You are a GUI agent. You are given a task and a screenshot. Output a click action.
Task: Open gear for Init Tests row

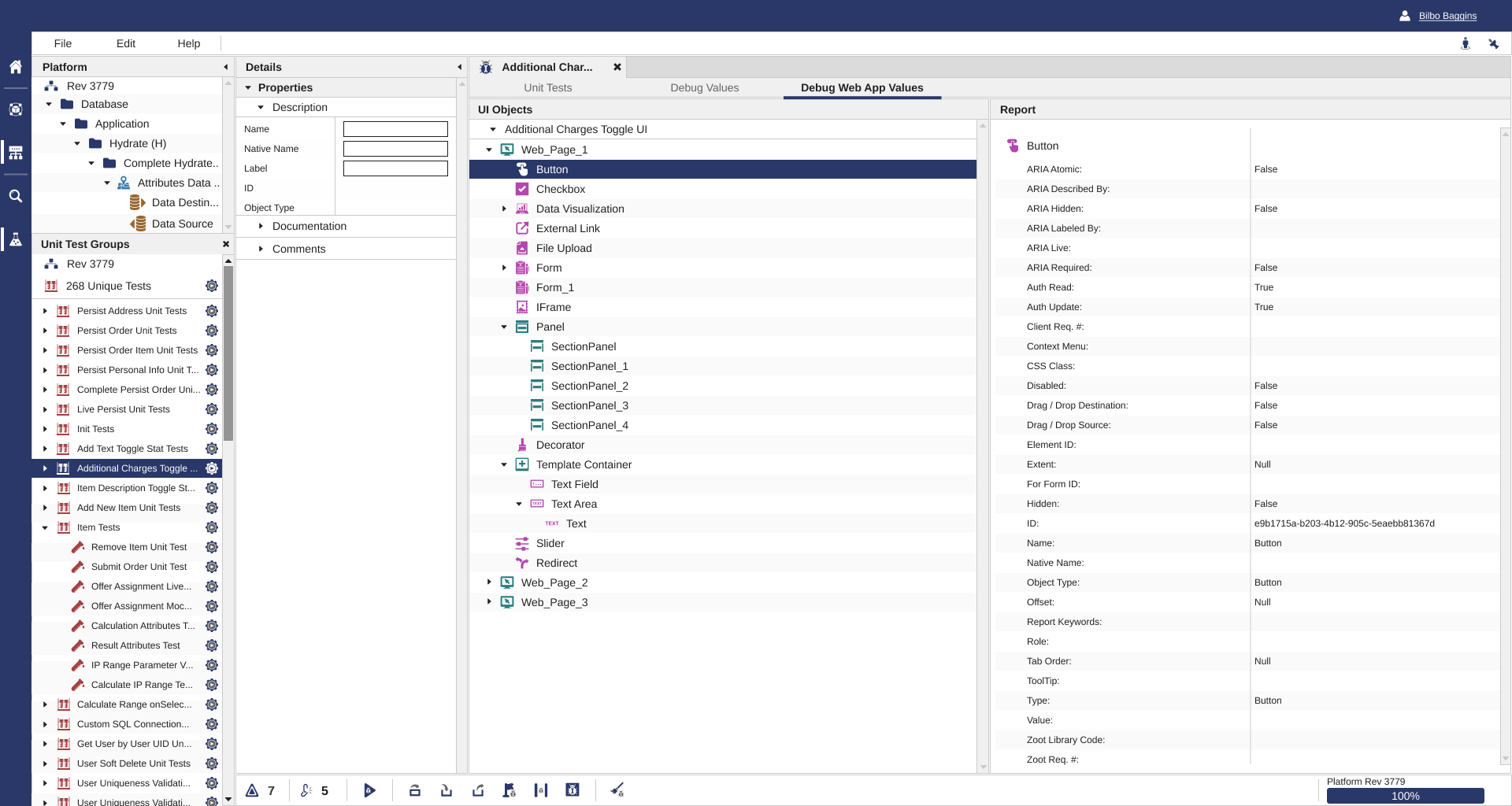[212, 429]
